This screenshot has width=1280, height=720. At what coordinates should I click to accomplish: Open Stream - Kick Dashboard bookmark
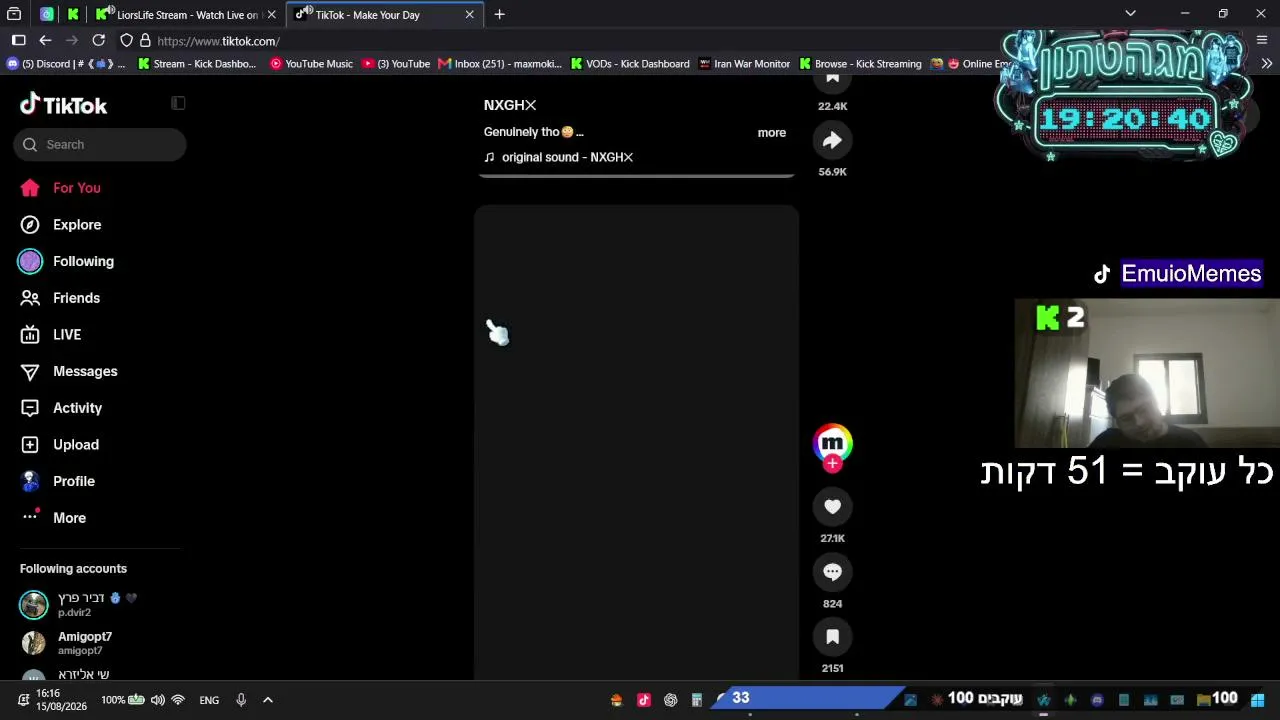pyautogui.click(x=197, y=64)
